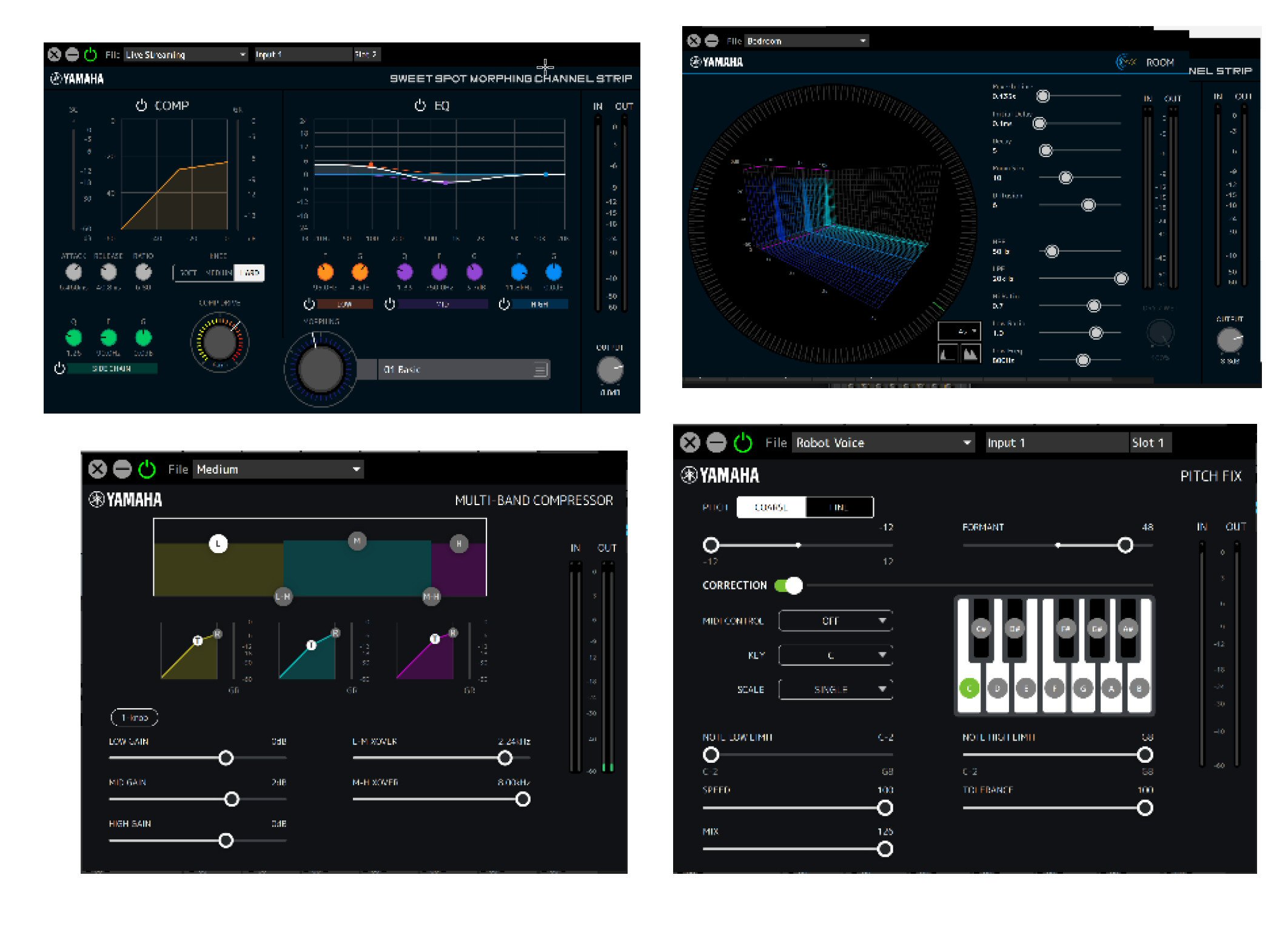Select the HARD knee option
The height and width of the screenshot is (929, 1288).
250,273
